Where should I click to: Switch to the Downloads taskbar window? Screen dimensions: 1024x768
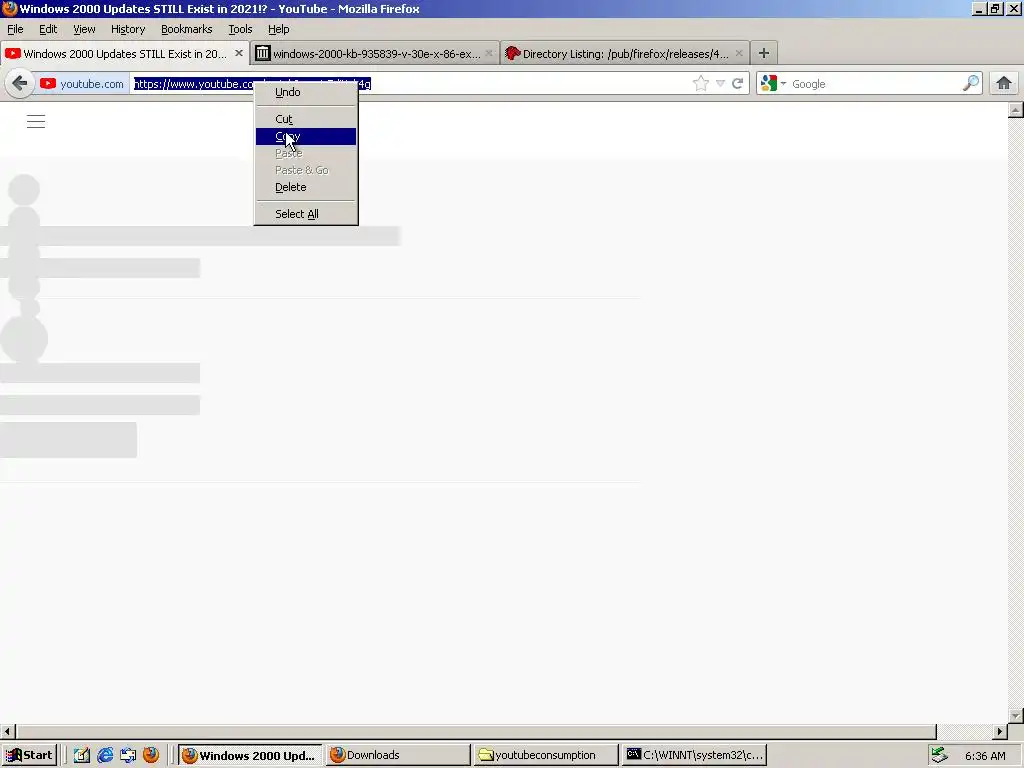[x=398, y=755]
